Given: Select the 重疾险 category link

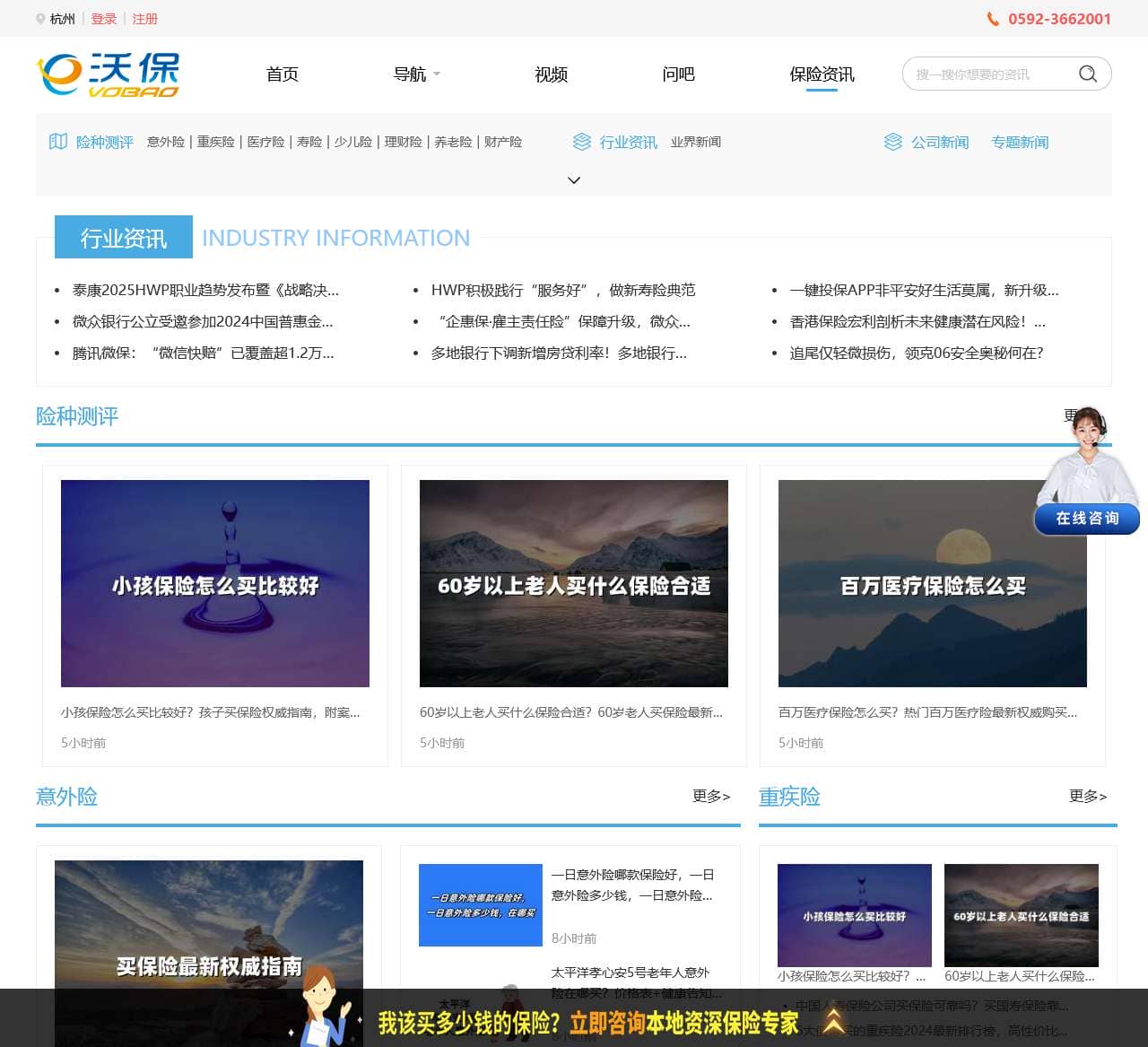Looking at the screenshot, I should [216, 141].
